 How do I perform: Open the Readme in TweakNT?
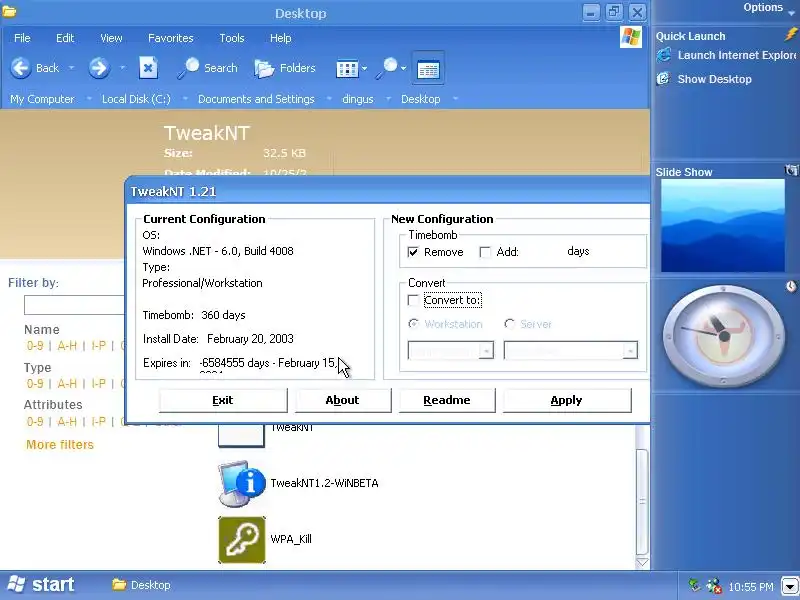point(447,401)
